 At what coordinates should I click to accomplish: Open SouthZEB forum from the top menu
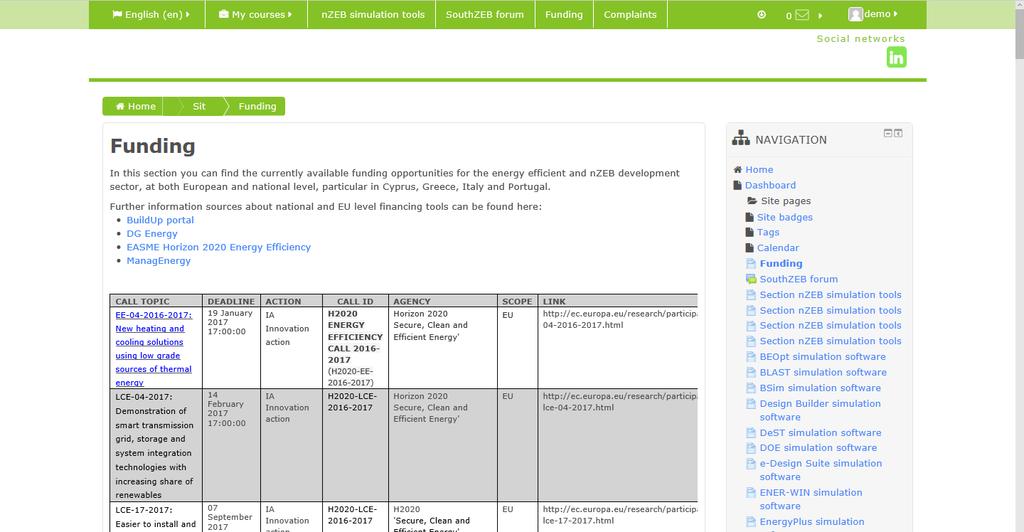point(485,14)
